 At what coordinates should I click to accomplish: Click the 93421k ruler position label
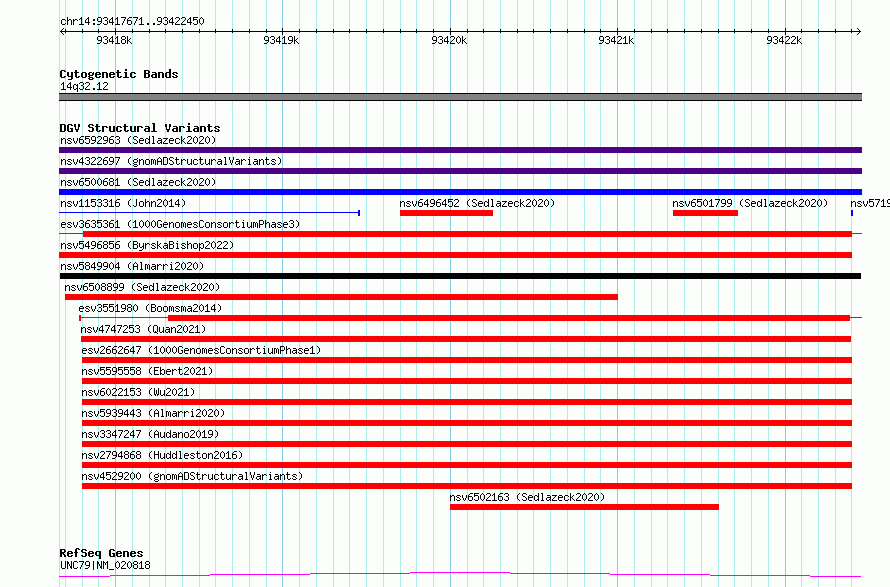[x=616, y=40]
